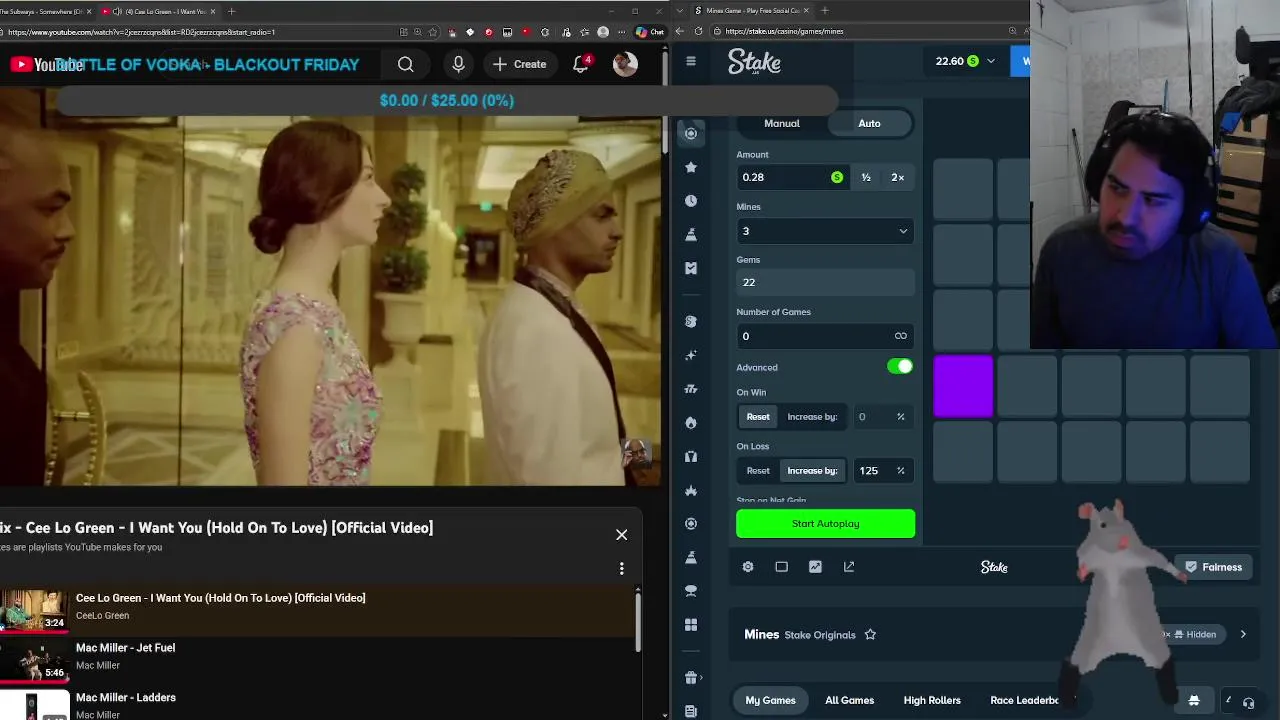
Task: Click the Stake logo
Action: (754, 62)
